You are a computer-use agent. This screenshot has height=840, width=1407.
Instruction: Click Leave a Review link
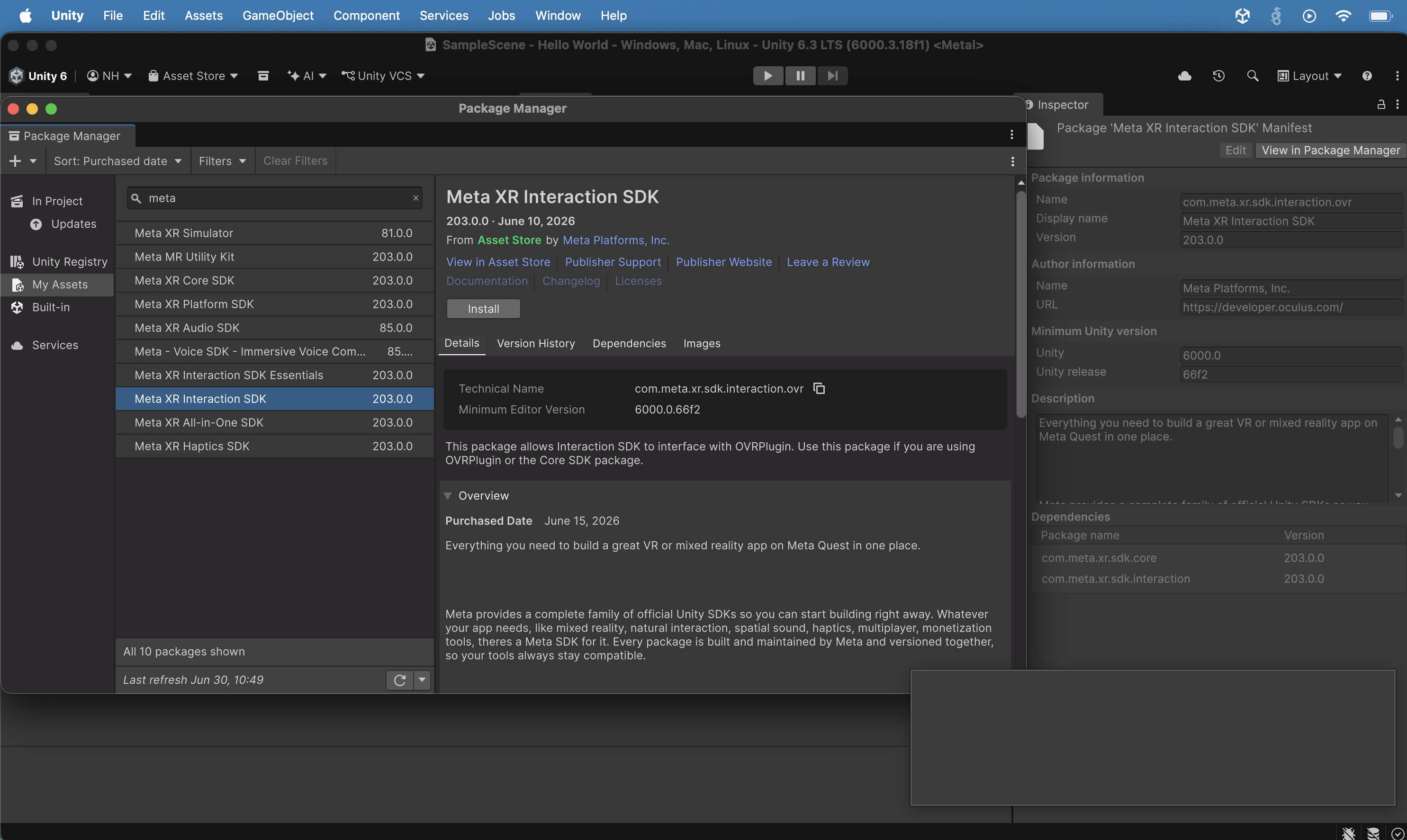tap(828, 262)
